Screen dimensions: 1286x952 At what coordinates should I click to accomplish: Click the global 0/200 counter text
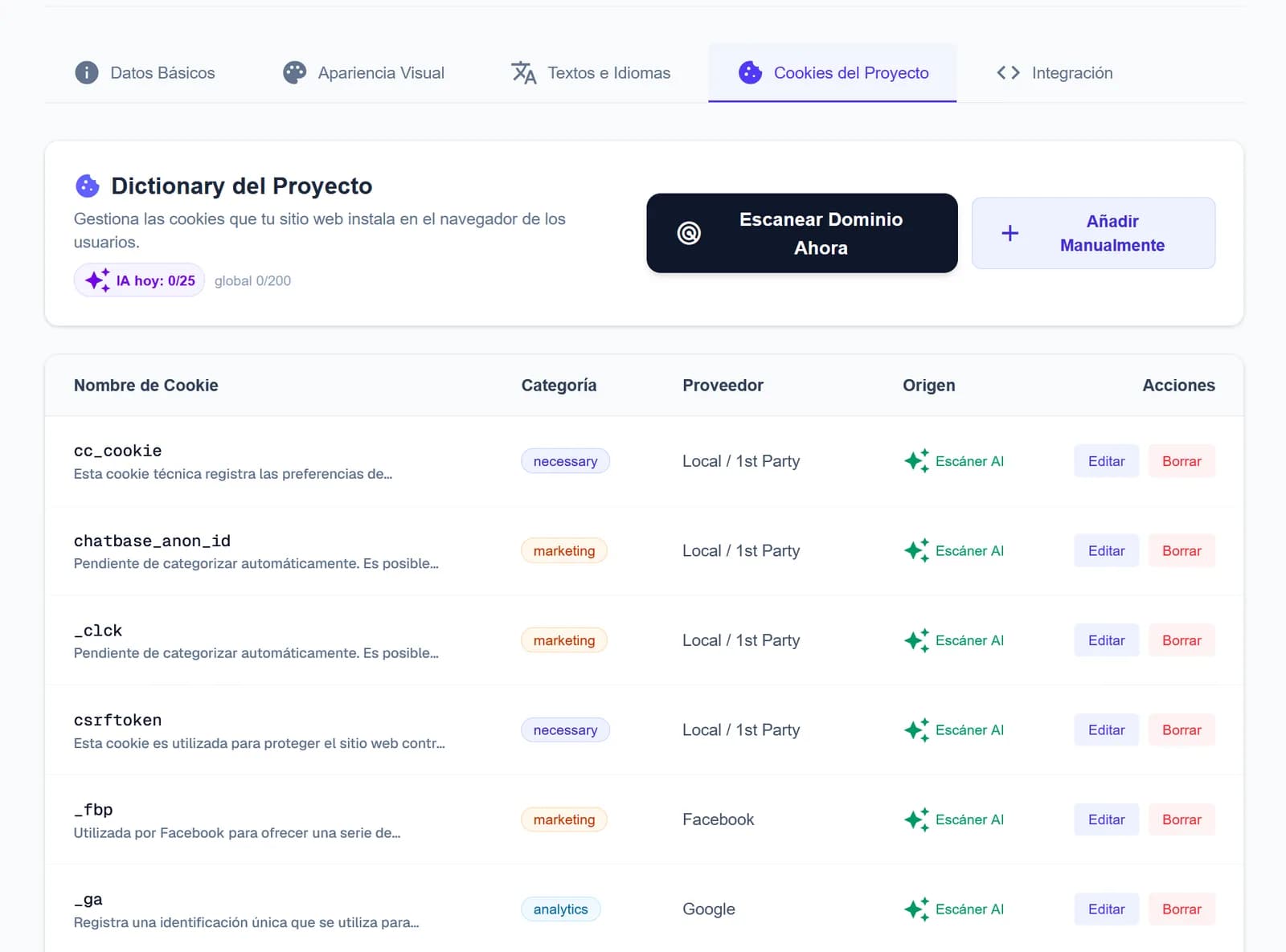252,280
